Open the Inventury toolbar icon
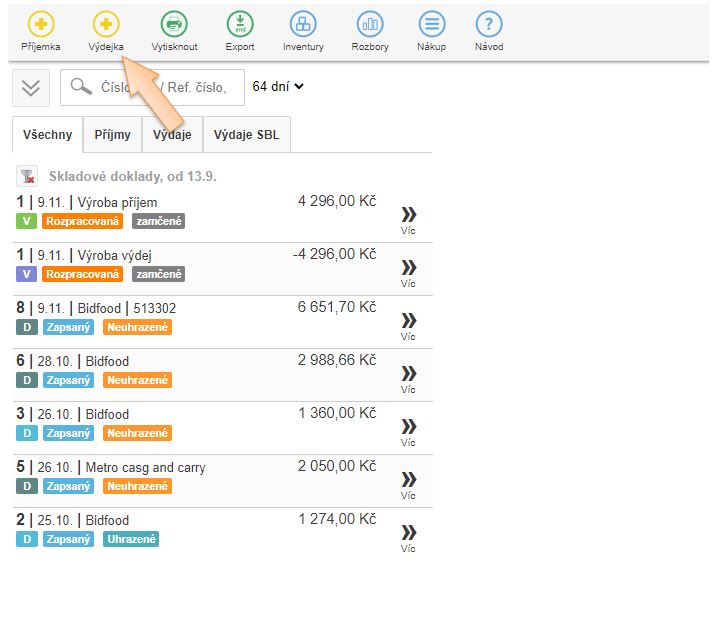This screenshot has height=629, width=715. pyautogui.click(x=303, y=24)
